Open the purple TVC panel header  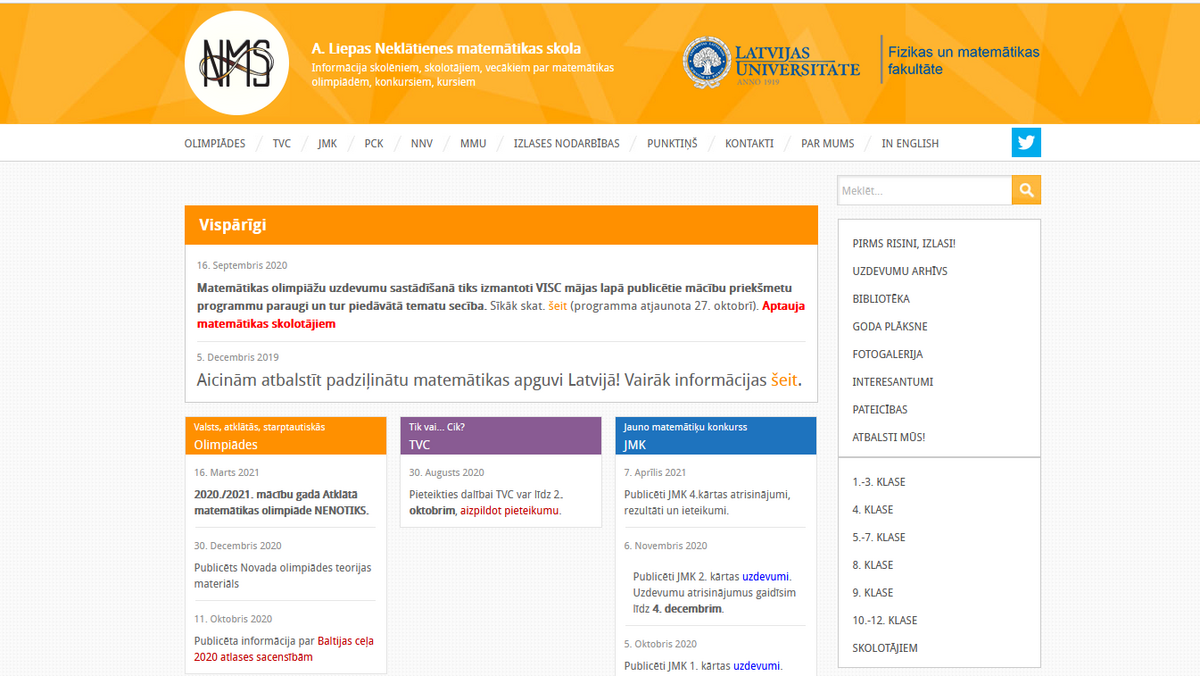coord(501,436)
